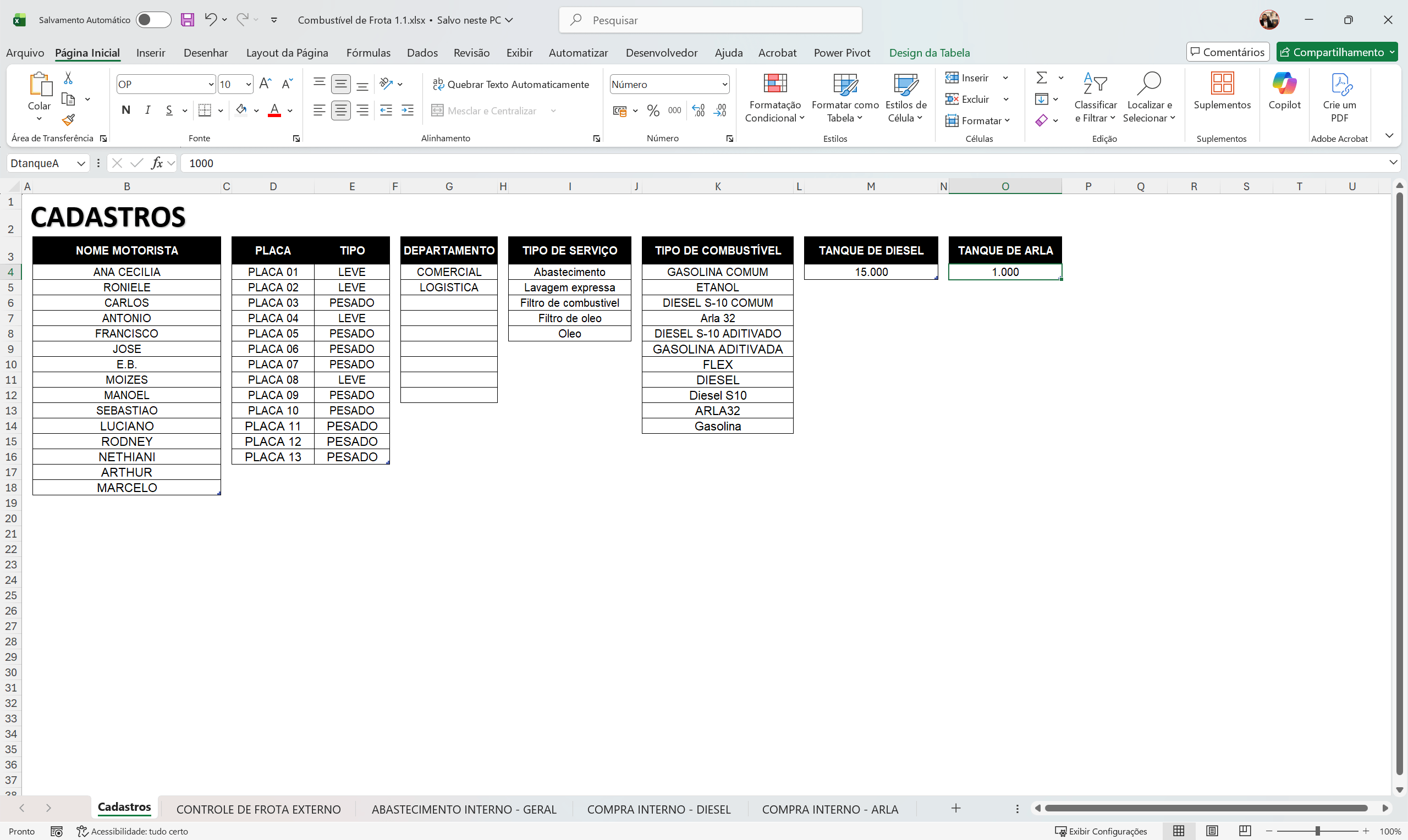The image size is (1408, 840).
Task: Adjust the zoom slider
Action: coord(1317,831)
